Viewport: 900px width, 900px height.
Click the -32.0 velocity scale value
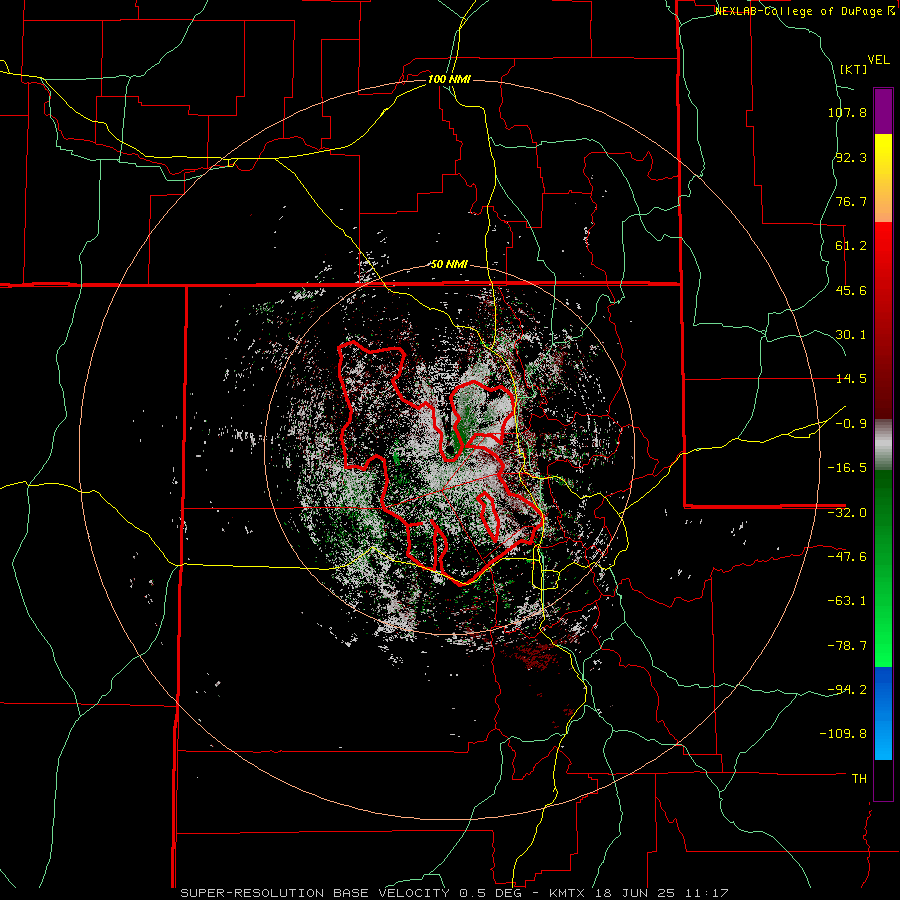(x=847, y=513)
